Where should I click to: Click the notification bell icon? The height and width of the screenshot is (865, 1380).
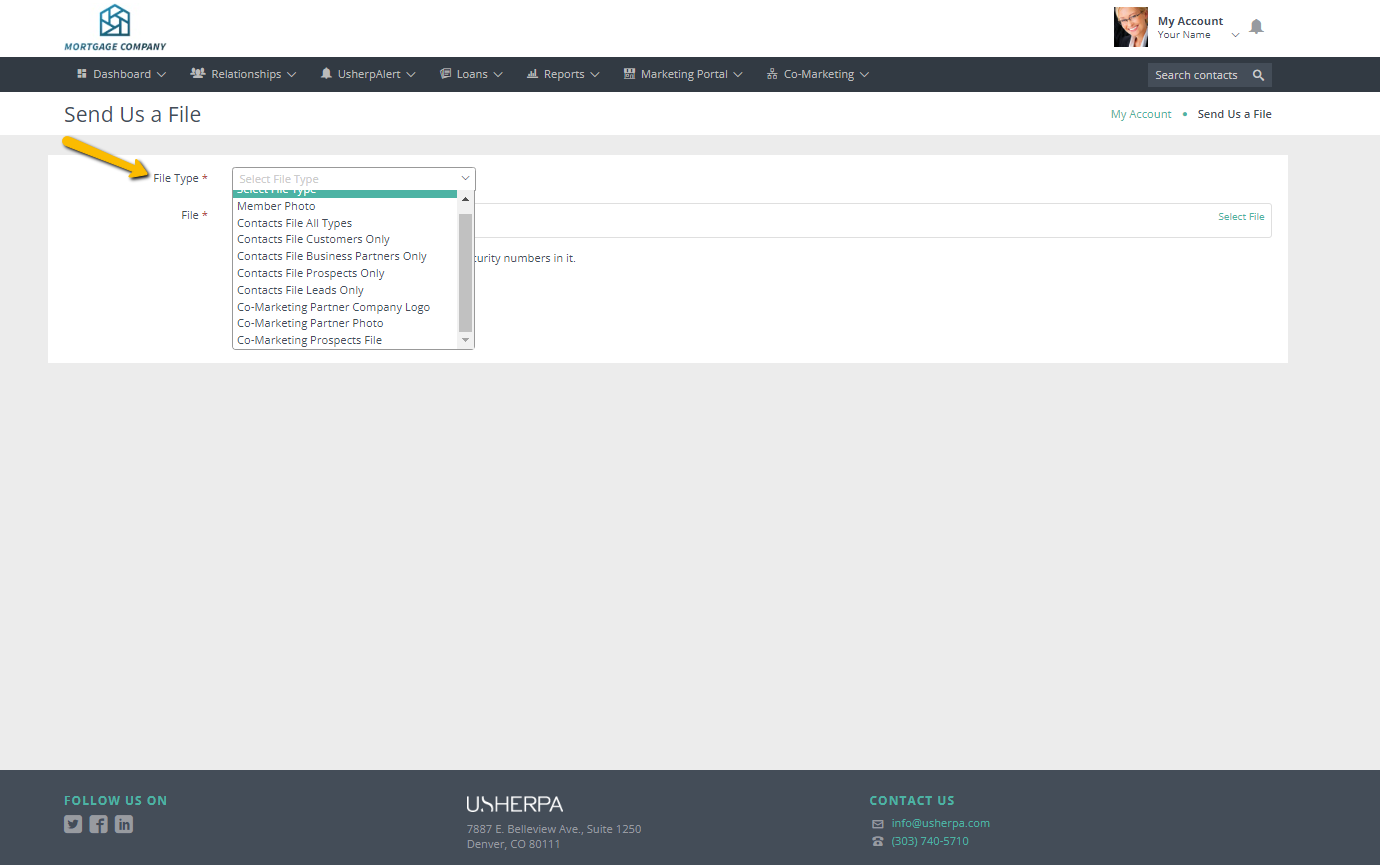1256,27
